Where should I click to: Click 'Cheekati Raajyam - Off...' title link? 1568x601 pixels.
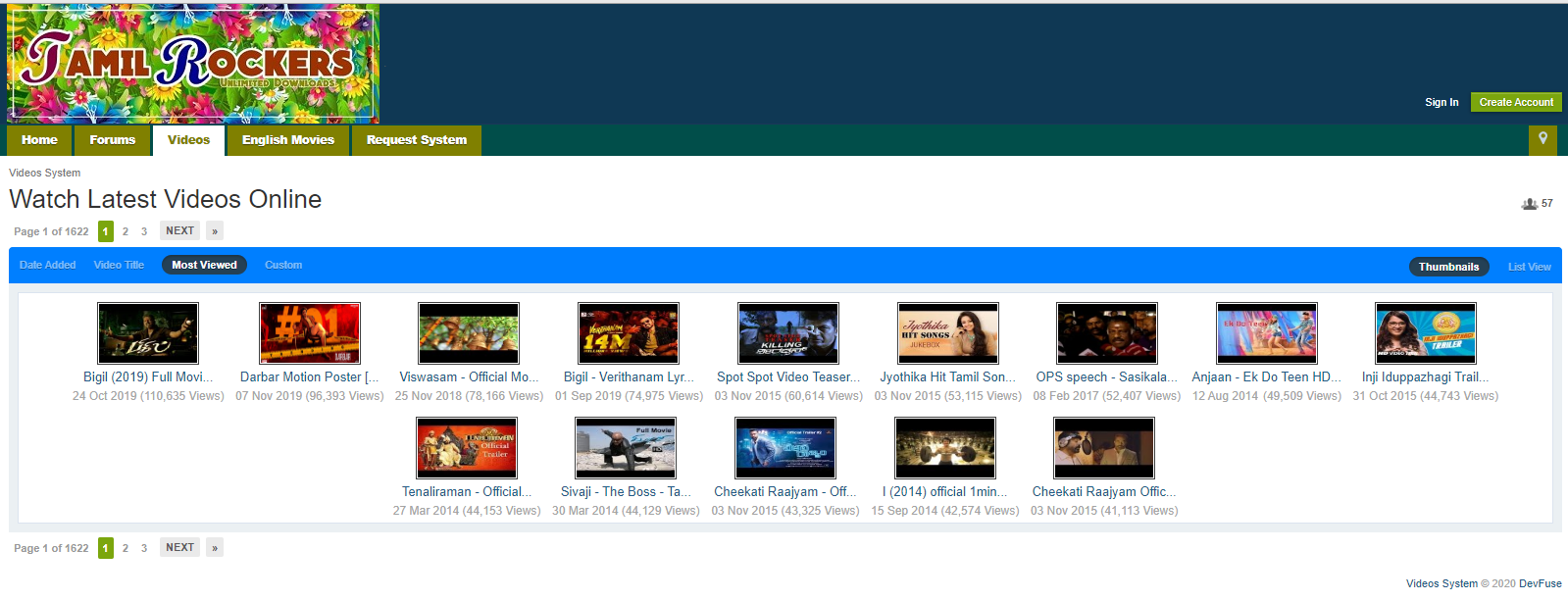pyautogui.click(x=785, y=492)
